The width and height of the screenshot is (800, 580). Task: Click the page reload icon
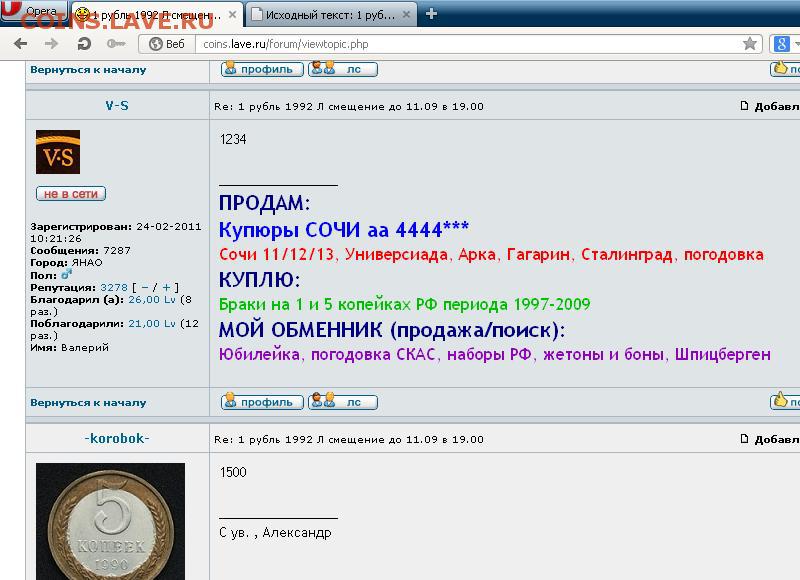(x=84, y=44)
